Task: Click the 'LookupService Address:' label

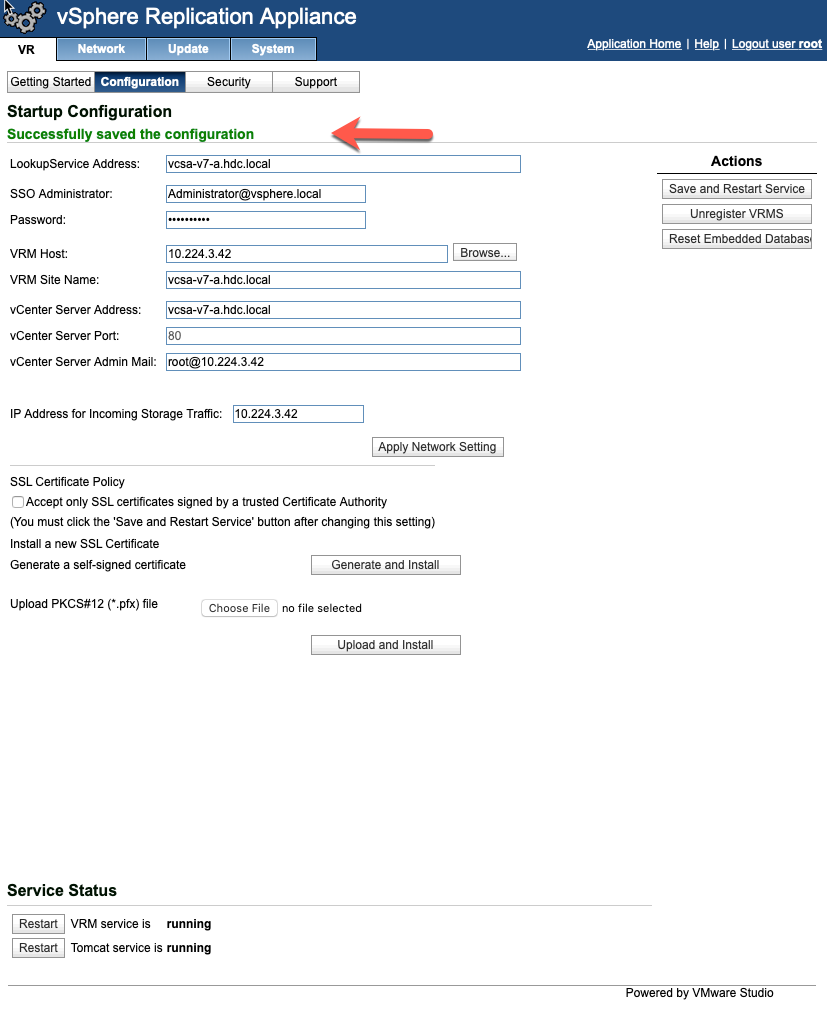Action: (75, 164)
